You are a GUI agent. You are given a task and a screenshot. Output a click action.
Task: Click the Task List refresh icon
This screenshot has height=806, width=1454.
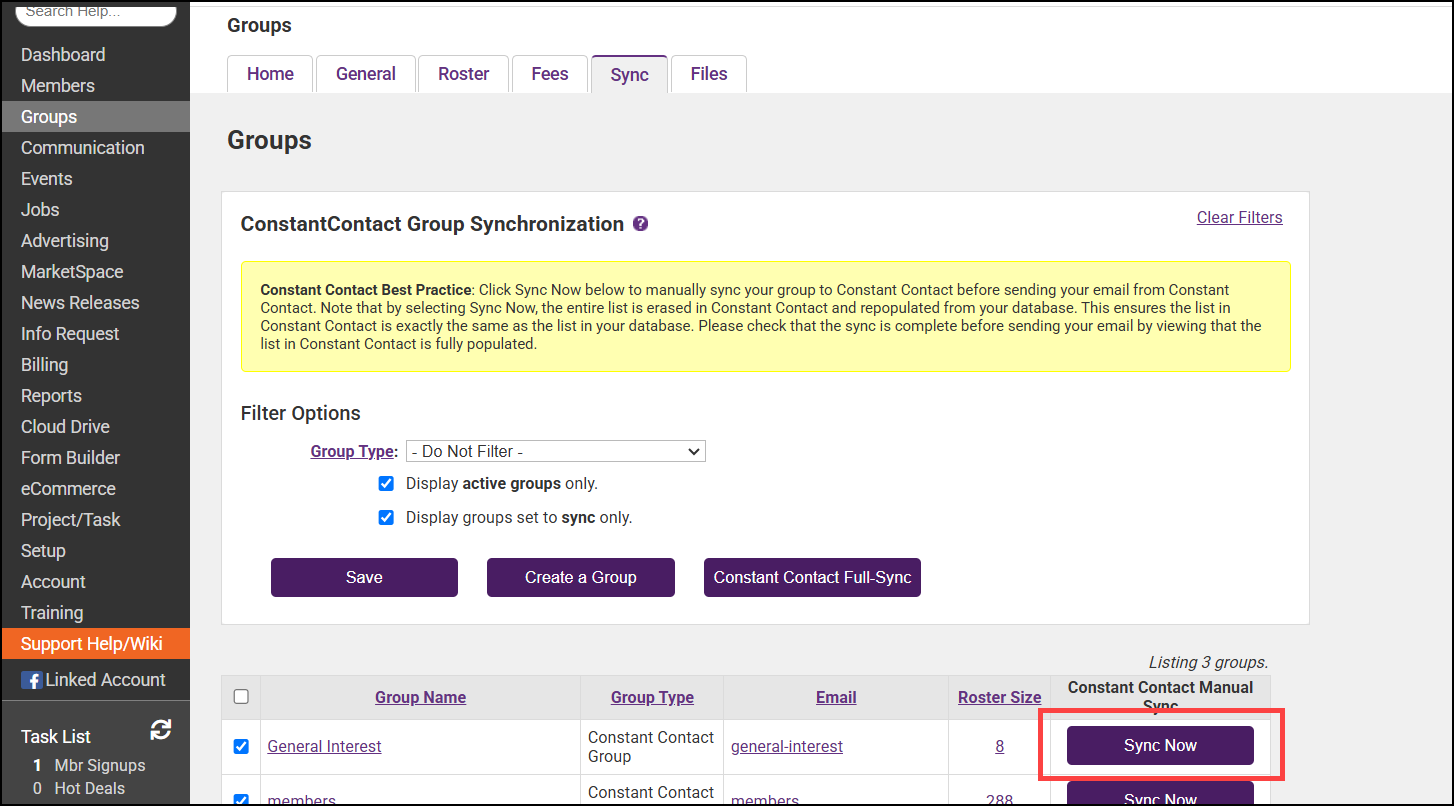[x=160, y=731]
